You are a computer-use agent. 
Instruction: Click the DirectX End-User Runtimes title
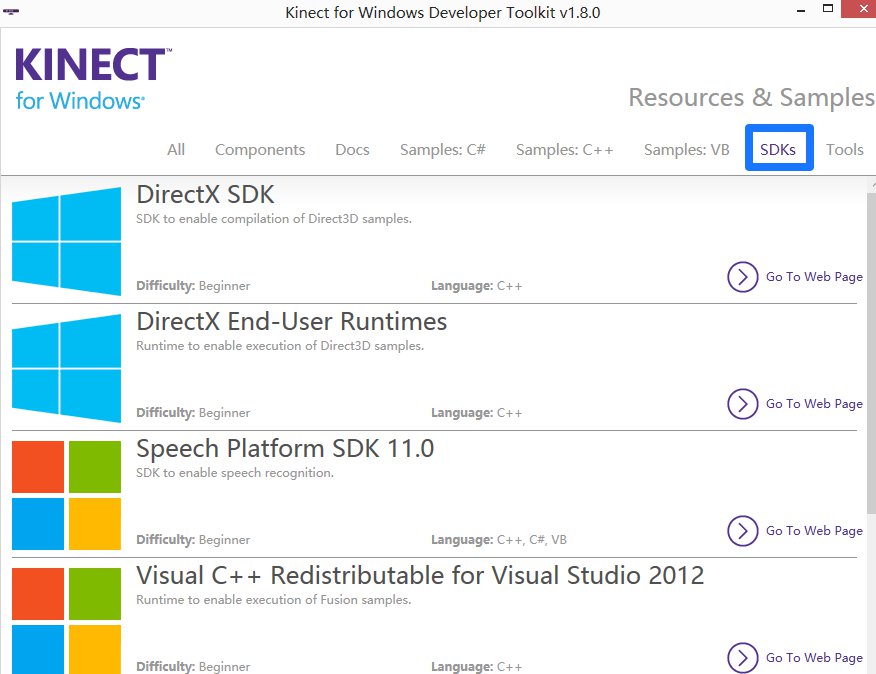click(292, 321)
